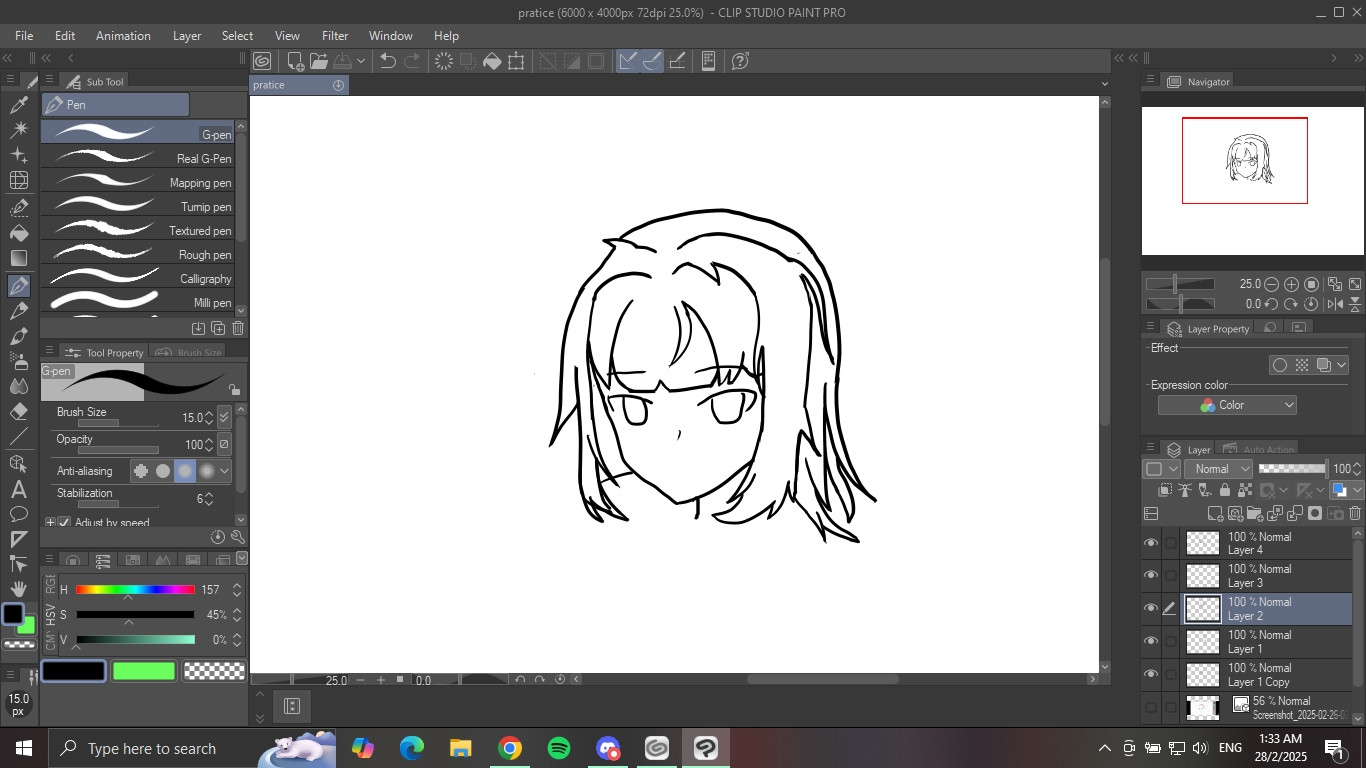
Task: Show the Screenshot layer visibility box
Action: [1151, 707]
